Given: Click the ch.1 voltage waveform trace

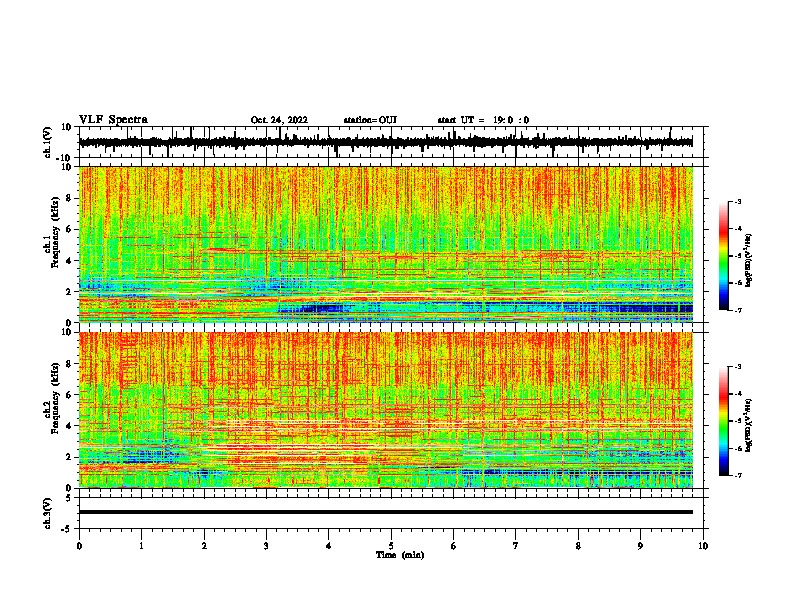Looking at the screenshot, I should pyautogui.click(x=385, y=142).
